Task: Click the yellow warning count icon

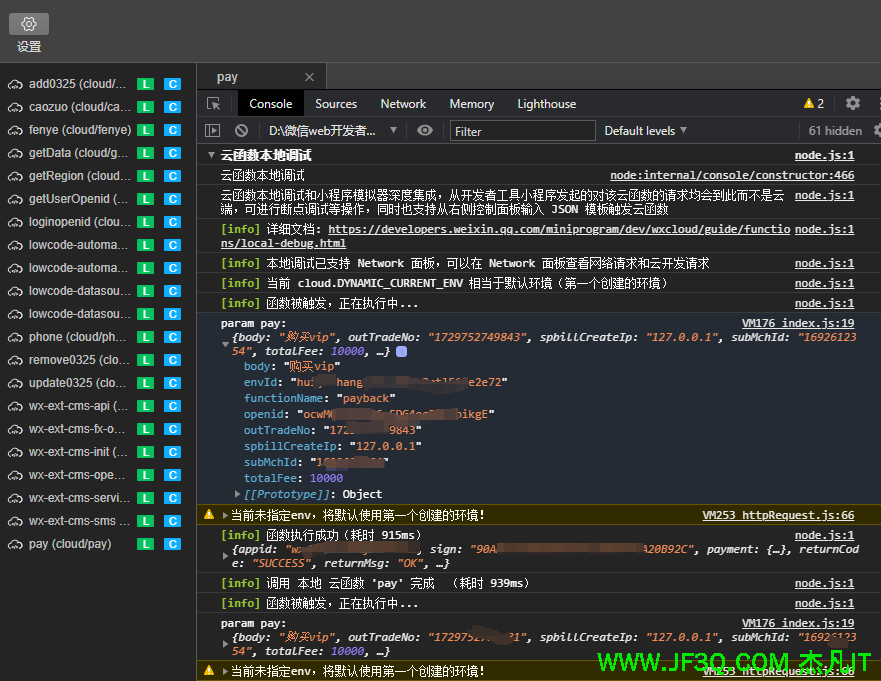Action: 813,104
